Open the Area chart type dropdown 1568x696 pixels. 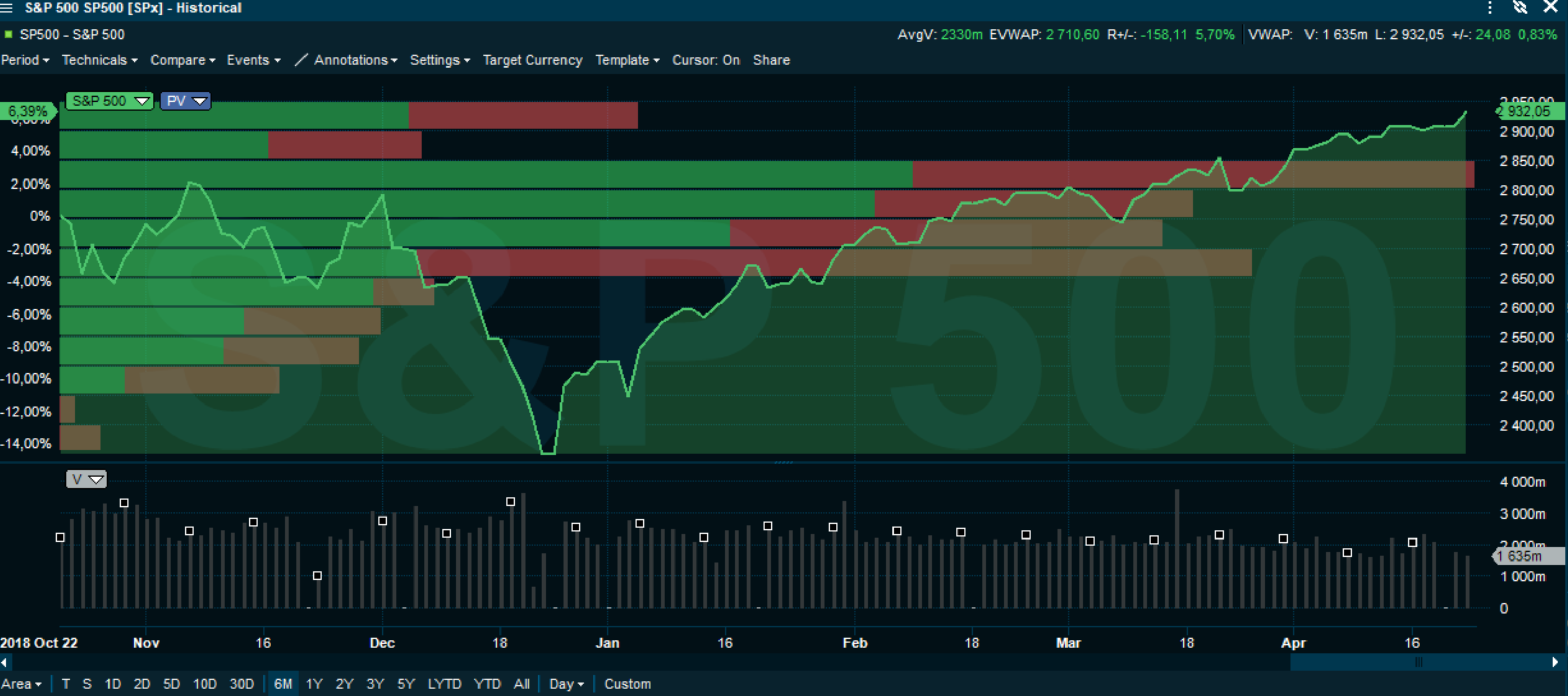21,684
